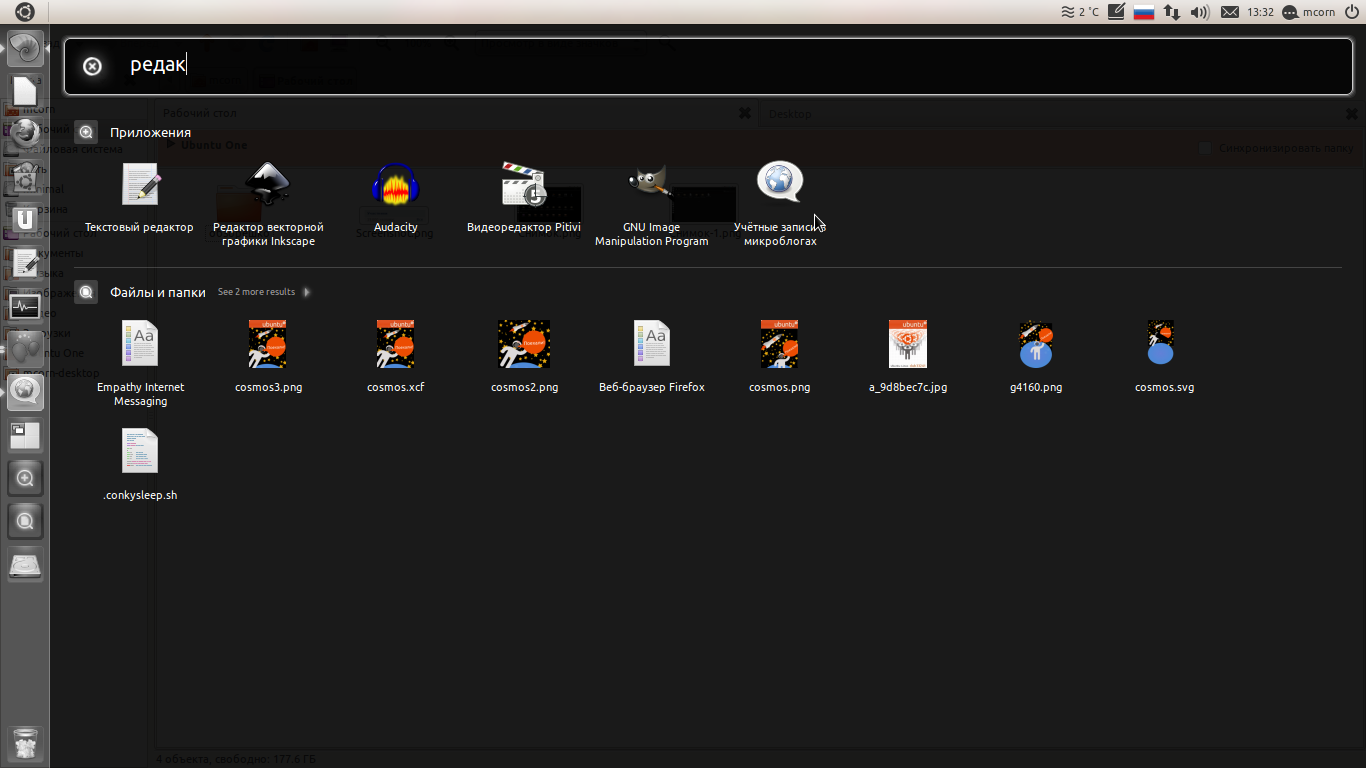1366x768 pixels.
Task: Open cosmos2.png file result
Action: 524,357
